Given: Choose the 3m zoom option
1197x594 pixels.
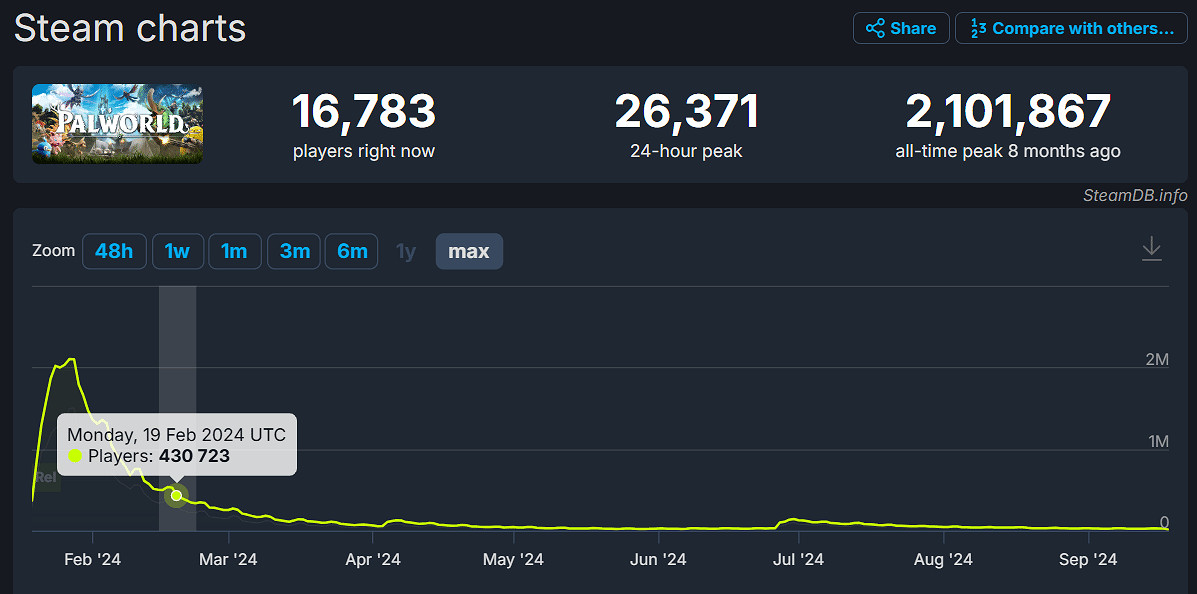Looking at the screenshot, I should [294, 251].
